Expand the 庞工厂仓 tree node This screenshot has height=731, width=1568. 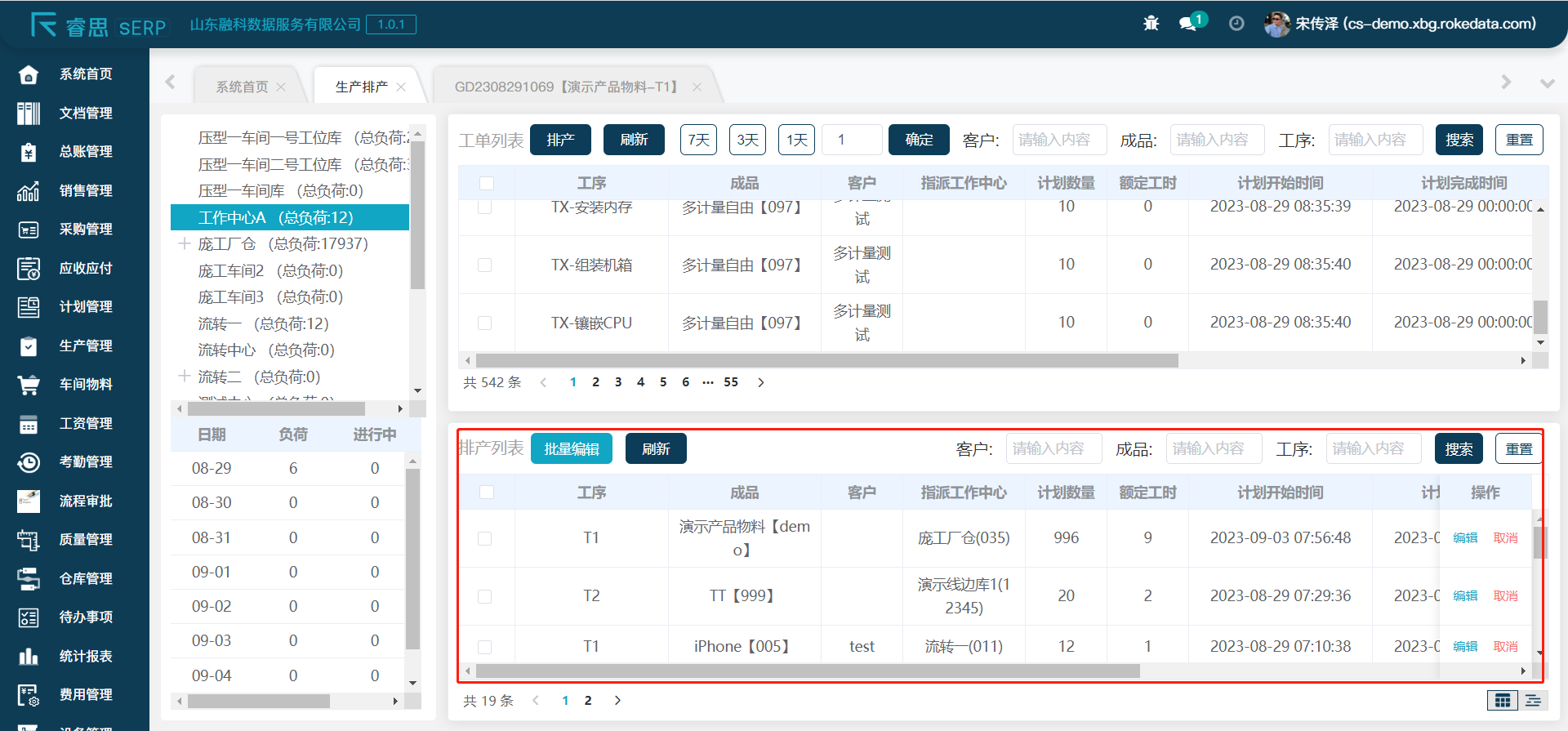click(185, 244)
